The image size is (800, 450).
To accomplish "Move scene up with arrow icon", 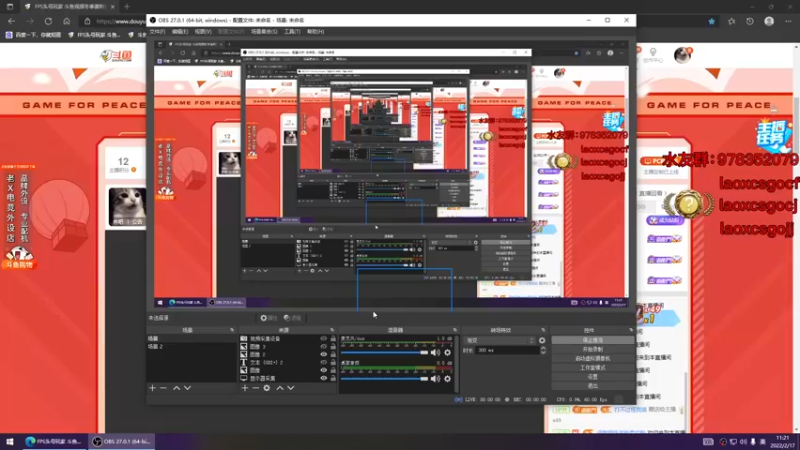I will pyautogui.click(x=177, y=388).
